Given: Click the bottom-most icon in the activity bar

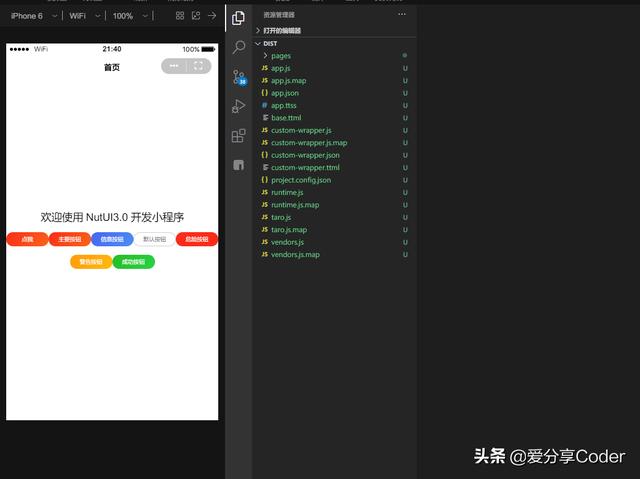Looking at the screenshot, I should [238, 165].
